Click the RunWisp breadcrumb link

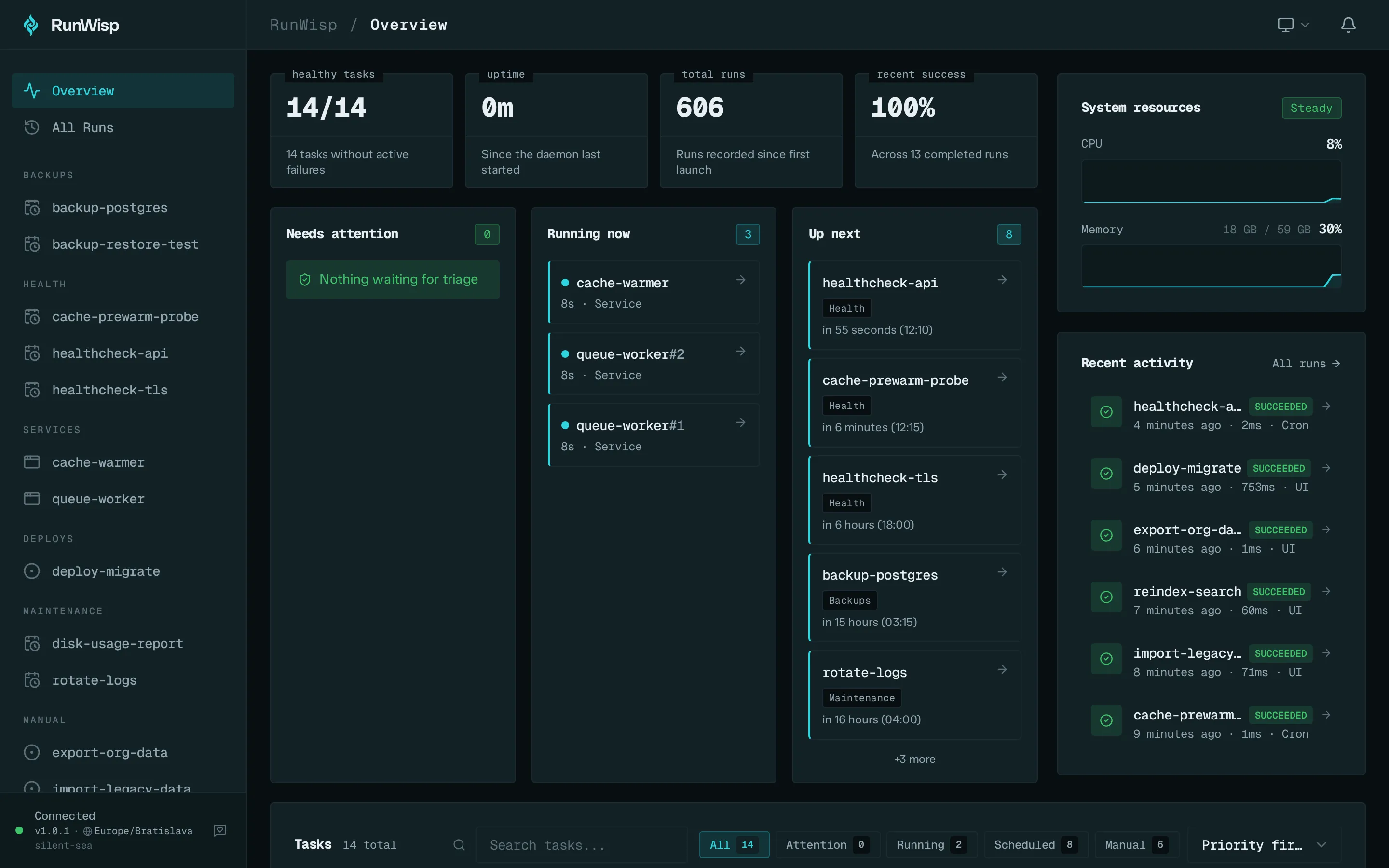(x=304, y=25)
